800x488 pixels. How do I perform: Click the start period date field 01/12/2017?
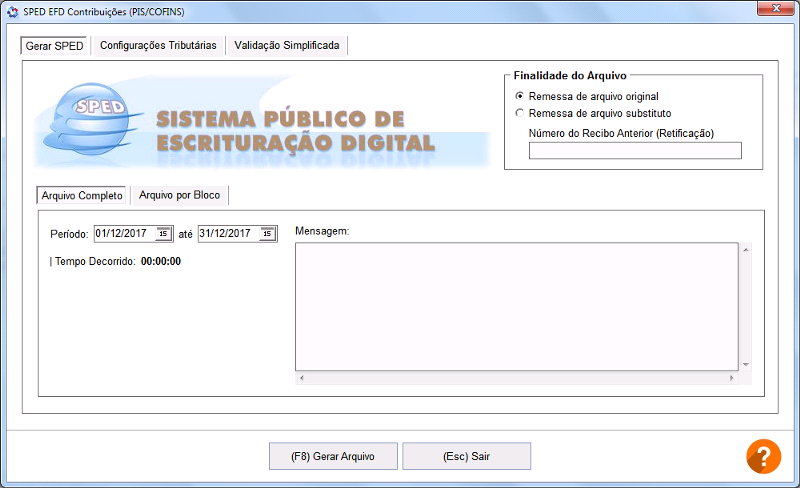coord(134,233)
